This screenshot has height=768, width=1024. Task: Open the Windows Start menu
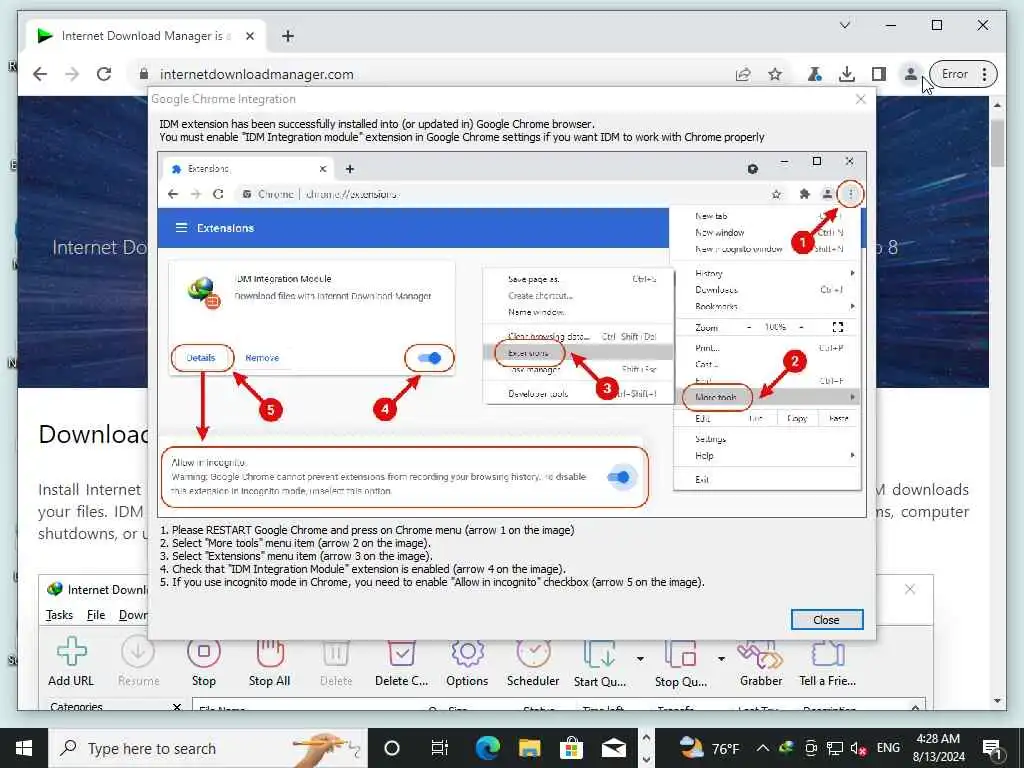[24, 748]
